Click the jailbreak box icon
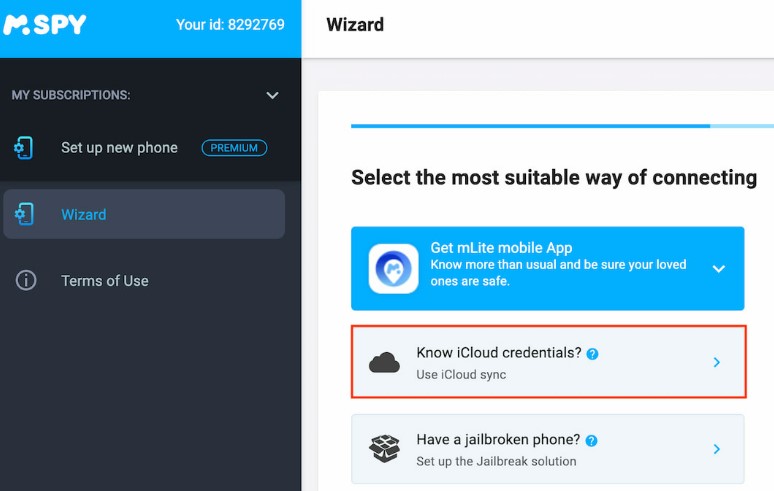The height and width of the screenshot is (491, 774). click(x=384, y=449)
